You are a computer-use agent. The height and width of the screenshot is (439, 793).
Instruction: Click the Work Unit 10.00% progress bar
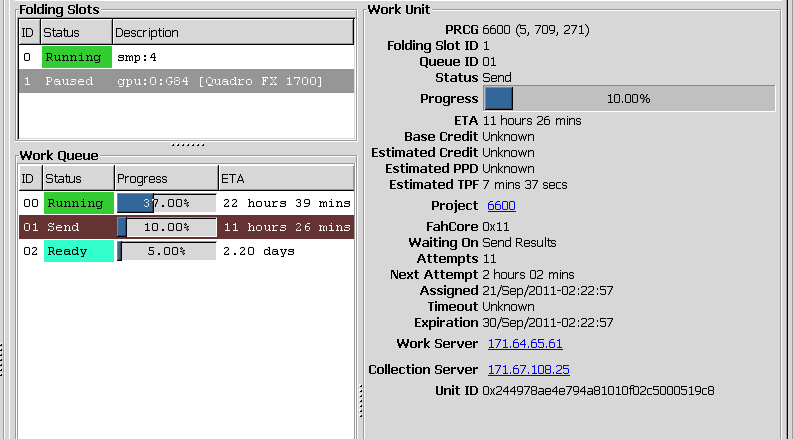(629, 99)
